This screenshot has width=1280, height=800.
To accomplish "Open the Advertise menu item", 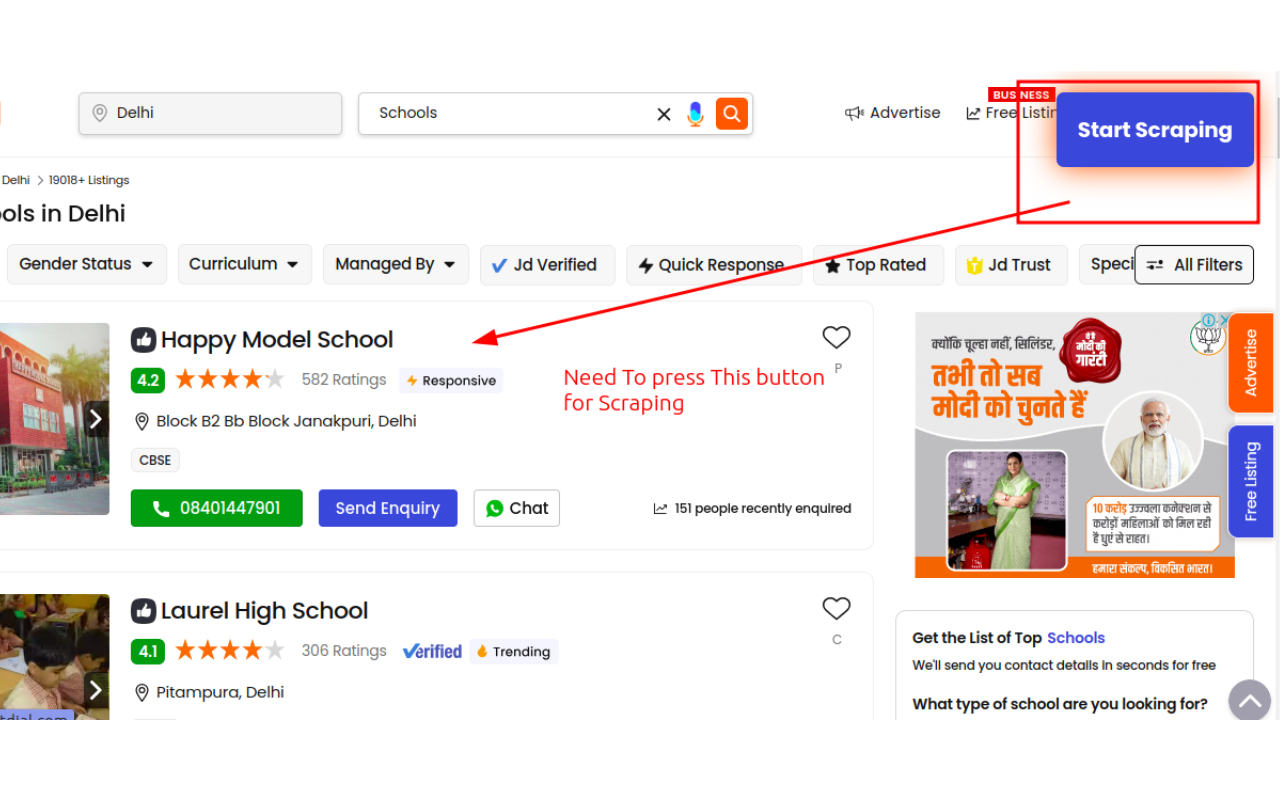I will tap(893, 113).
